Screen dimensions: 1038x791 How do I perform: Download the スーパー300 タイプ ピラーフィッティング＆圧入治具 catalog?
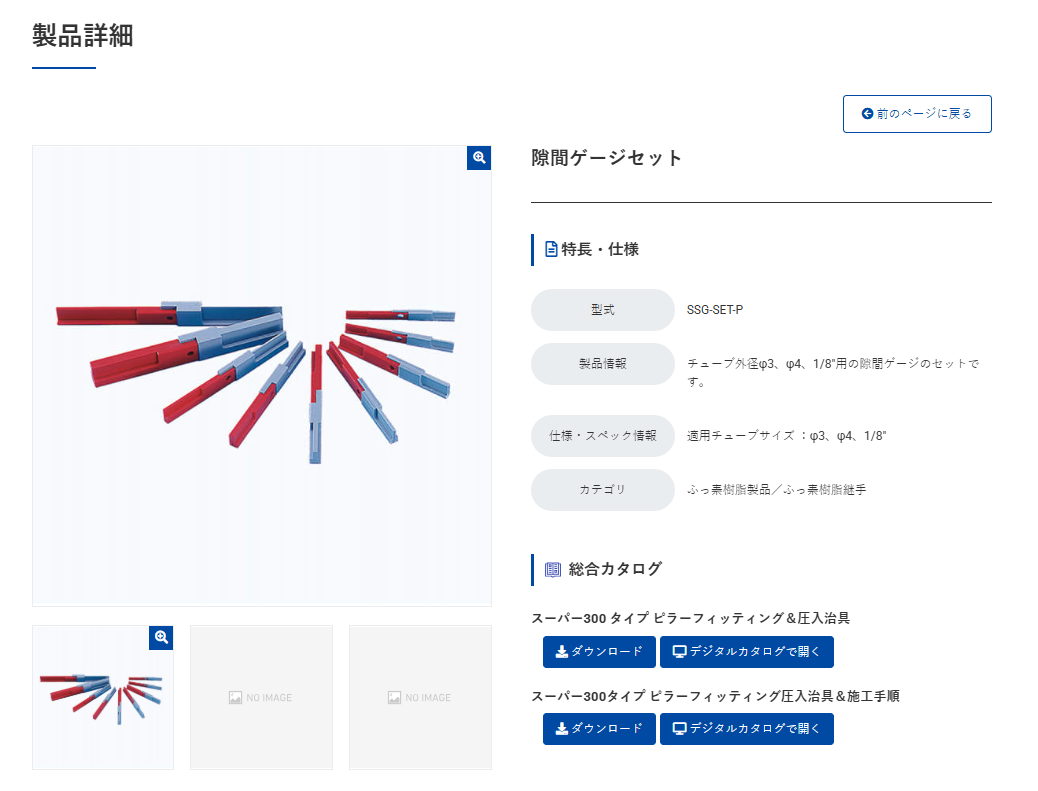[x=599, y=652]
